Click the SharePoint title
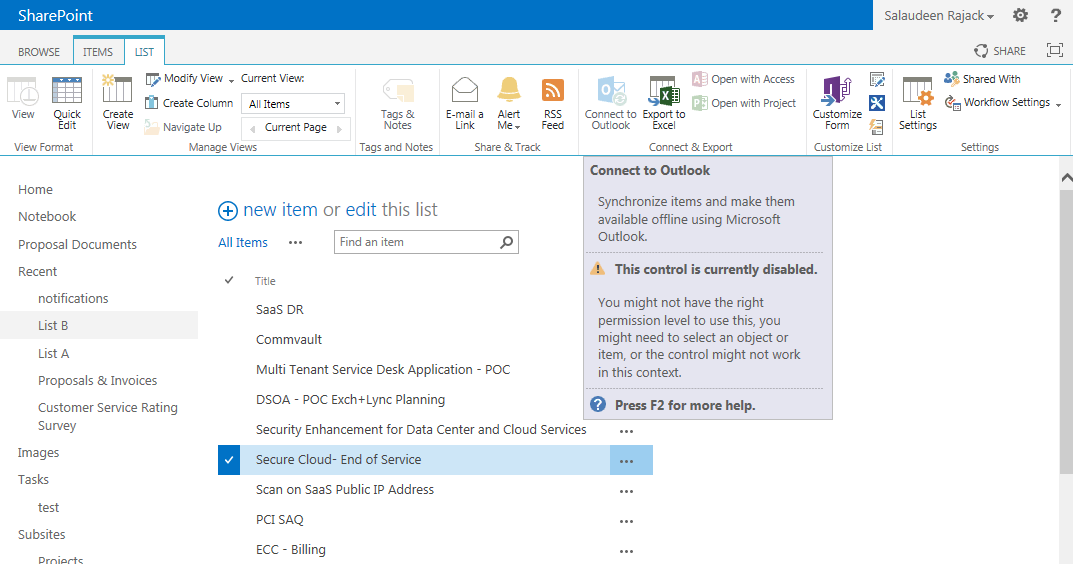Viewport: 1073px width, 564px height. coord(55,15)
